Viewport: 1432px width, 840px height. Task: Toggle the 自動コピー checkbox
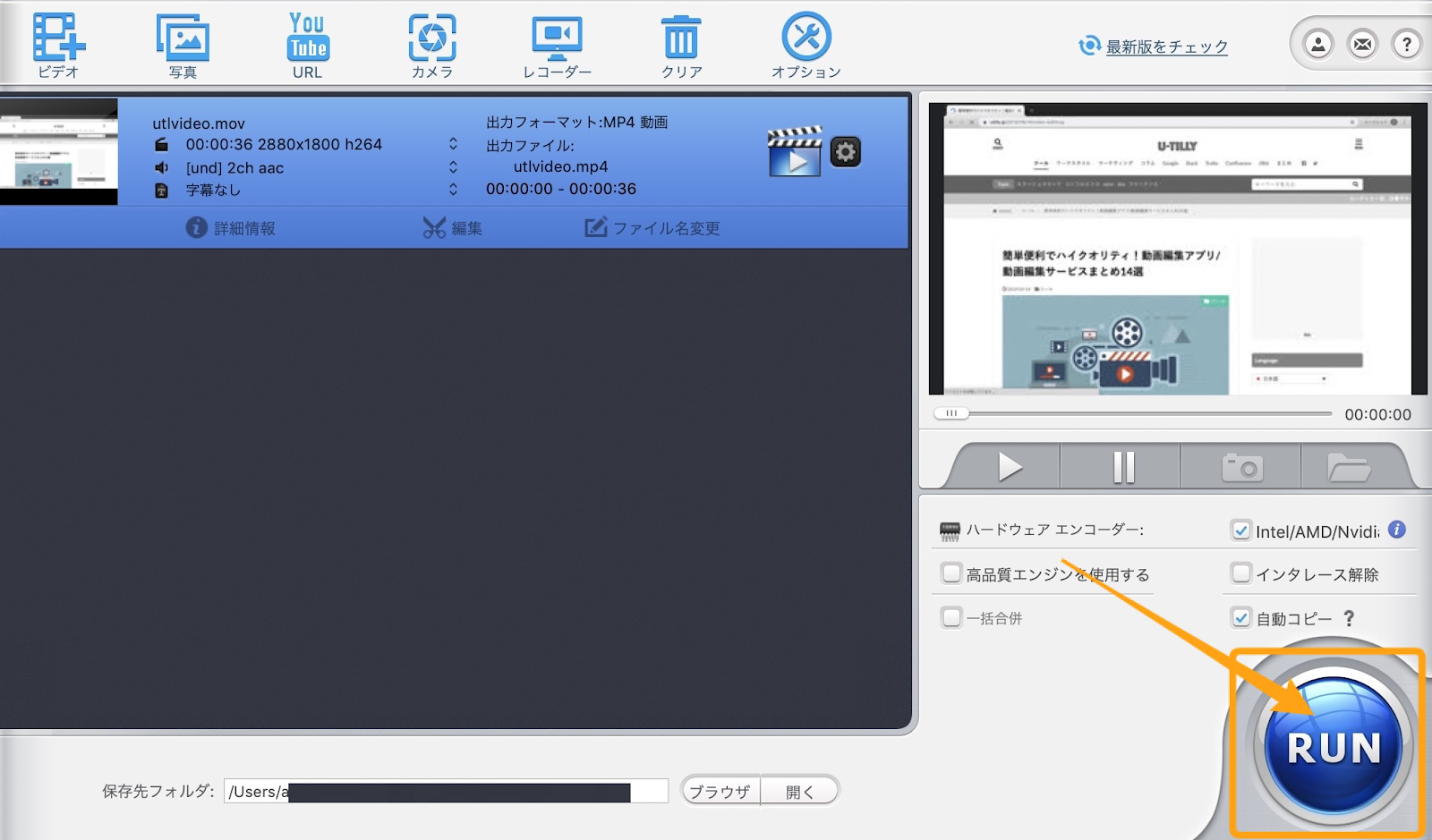(x=1241, y=617)
